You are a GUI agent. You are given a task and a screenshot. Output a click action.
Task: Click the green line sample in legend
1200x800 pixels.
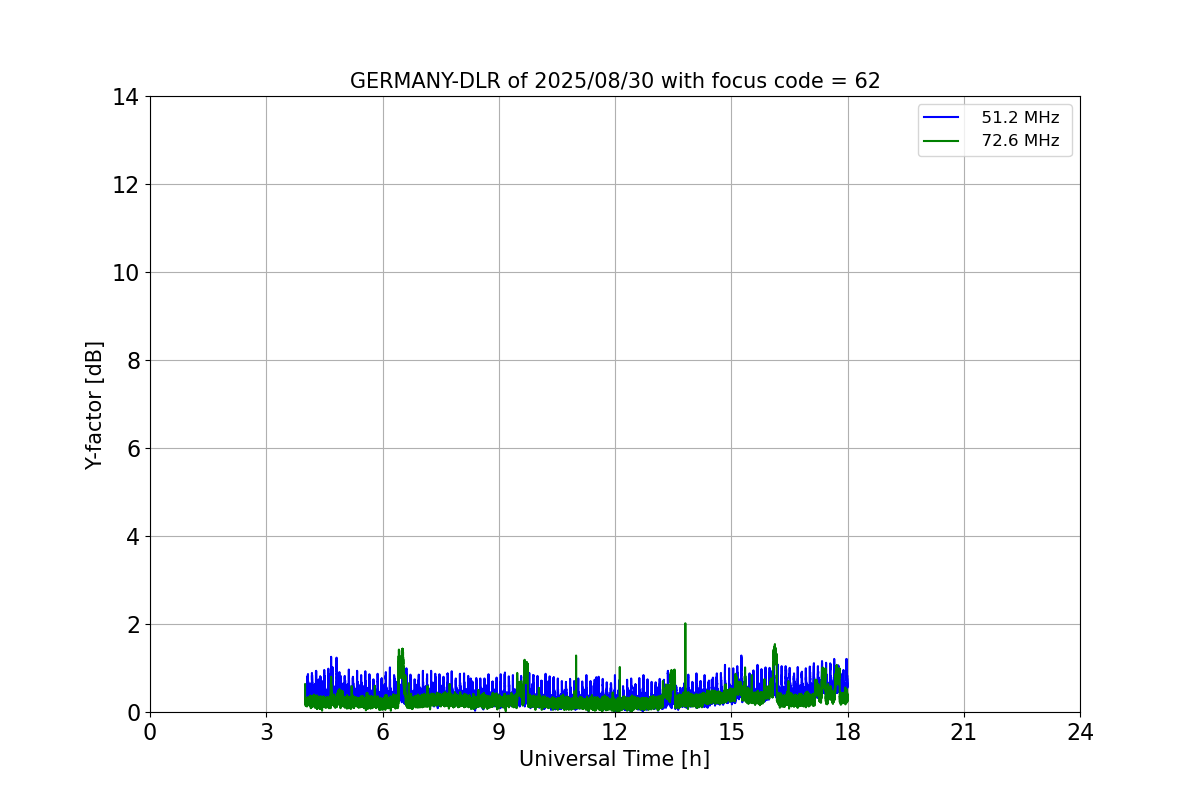[x=941, y=141]
